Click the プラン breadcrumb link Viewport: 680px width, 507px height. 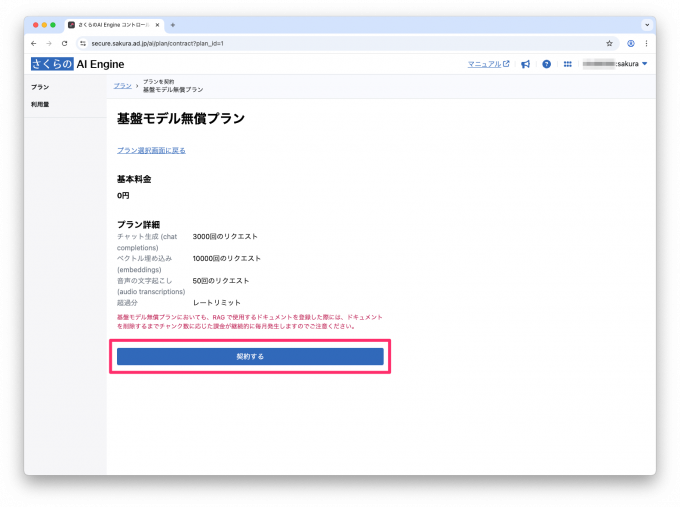(122, 85)
